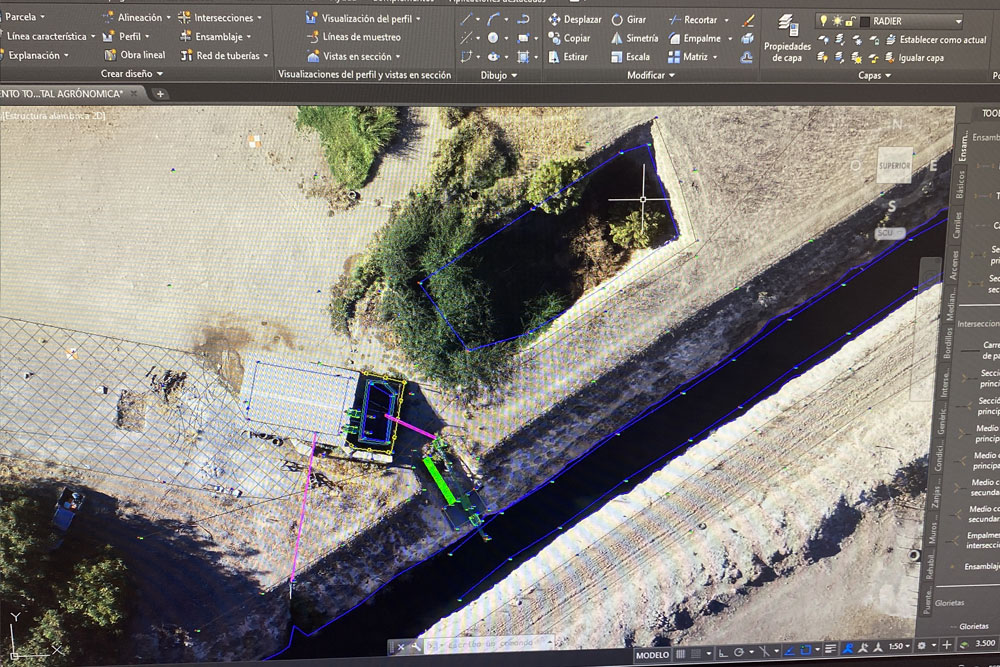The image size is (1000, 667).
Task: Click the Copiar tool icon
Action: pos(554,39)
